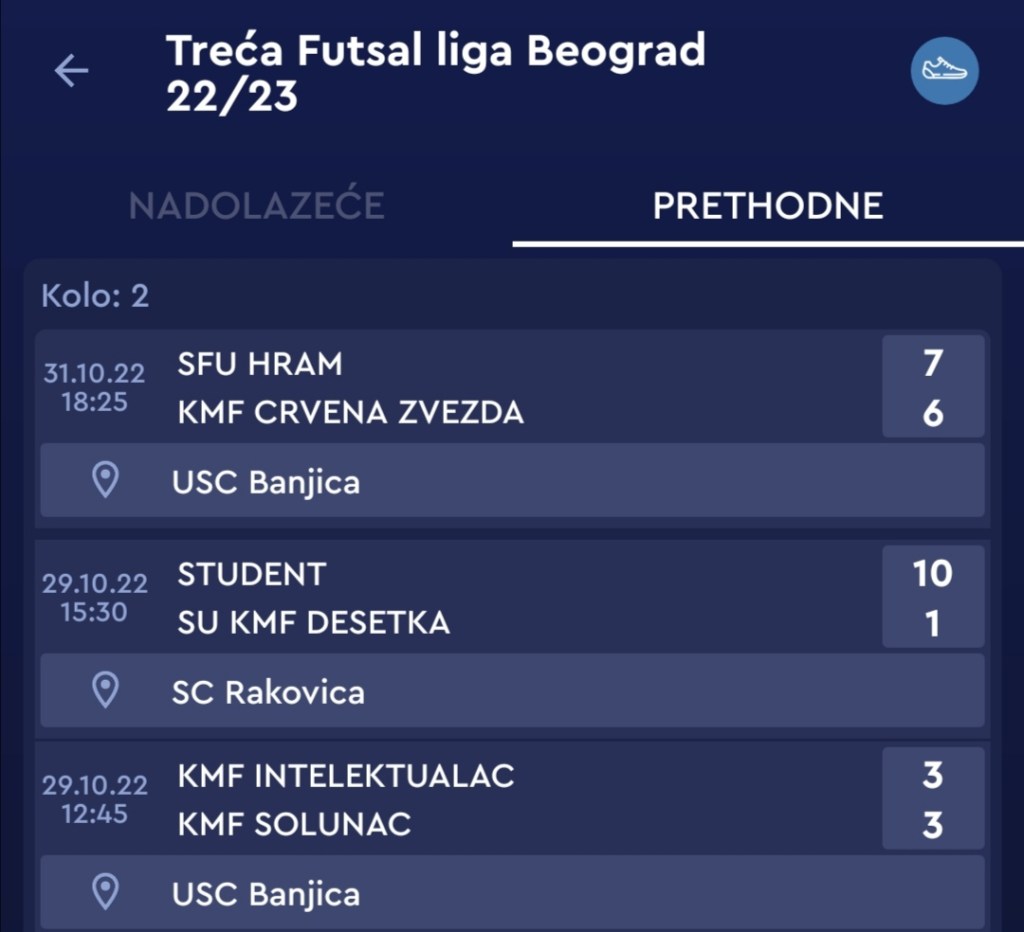Screen dimensions: 1024x932
Task: Open the SC Rakovica venue row
Action: [512, 691]
